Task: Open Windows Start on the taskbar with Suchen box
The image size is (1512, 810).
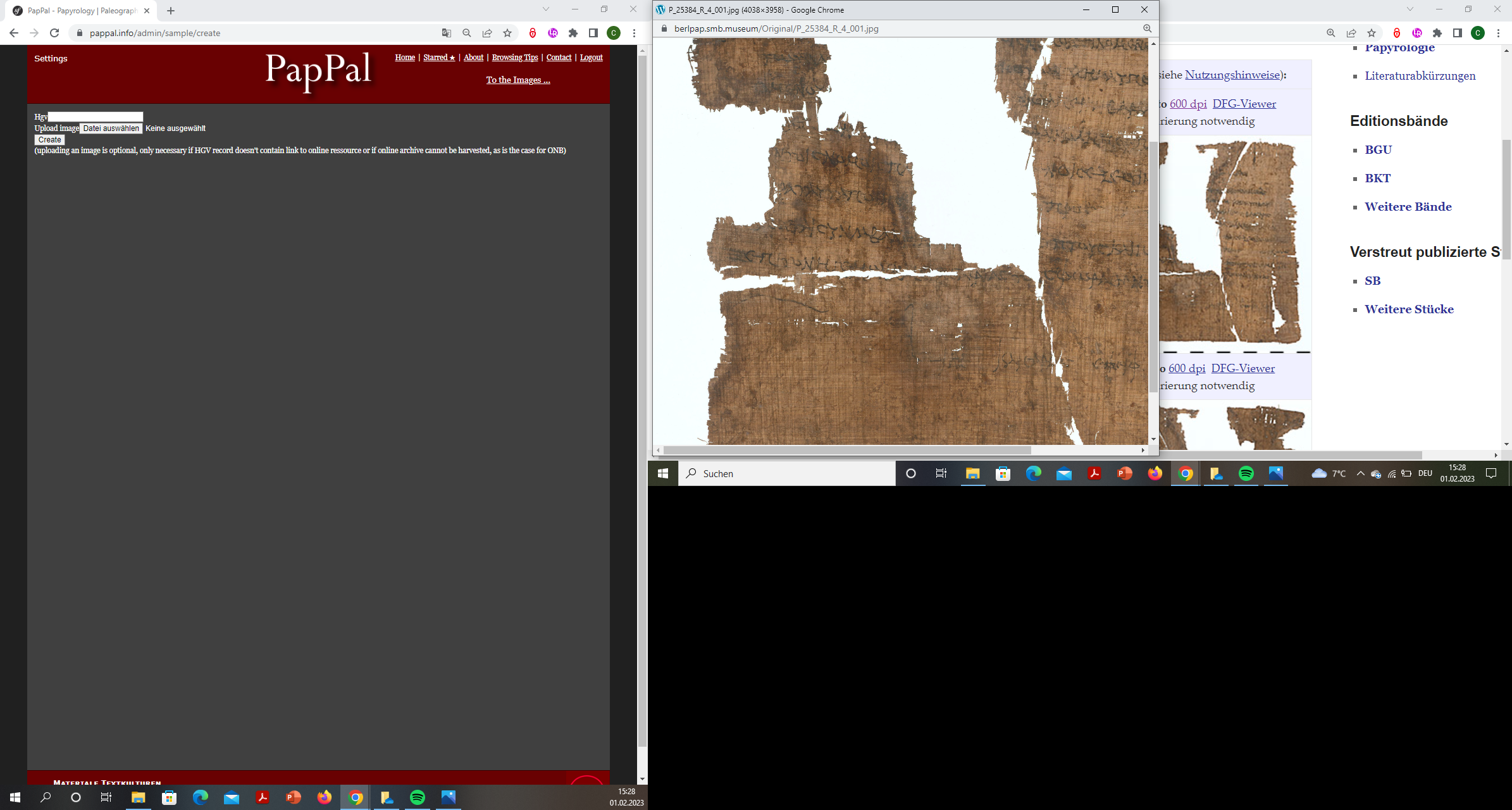Action: pyautogui.click(x=663, y=473)
